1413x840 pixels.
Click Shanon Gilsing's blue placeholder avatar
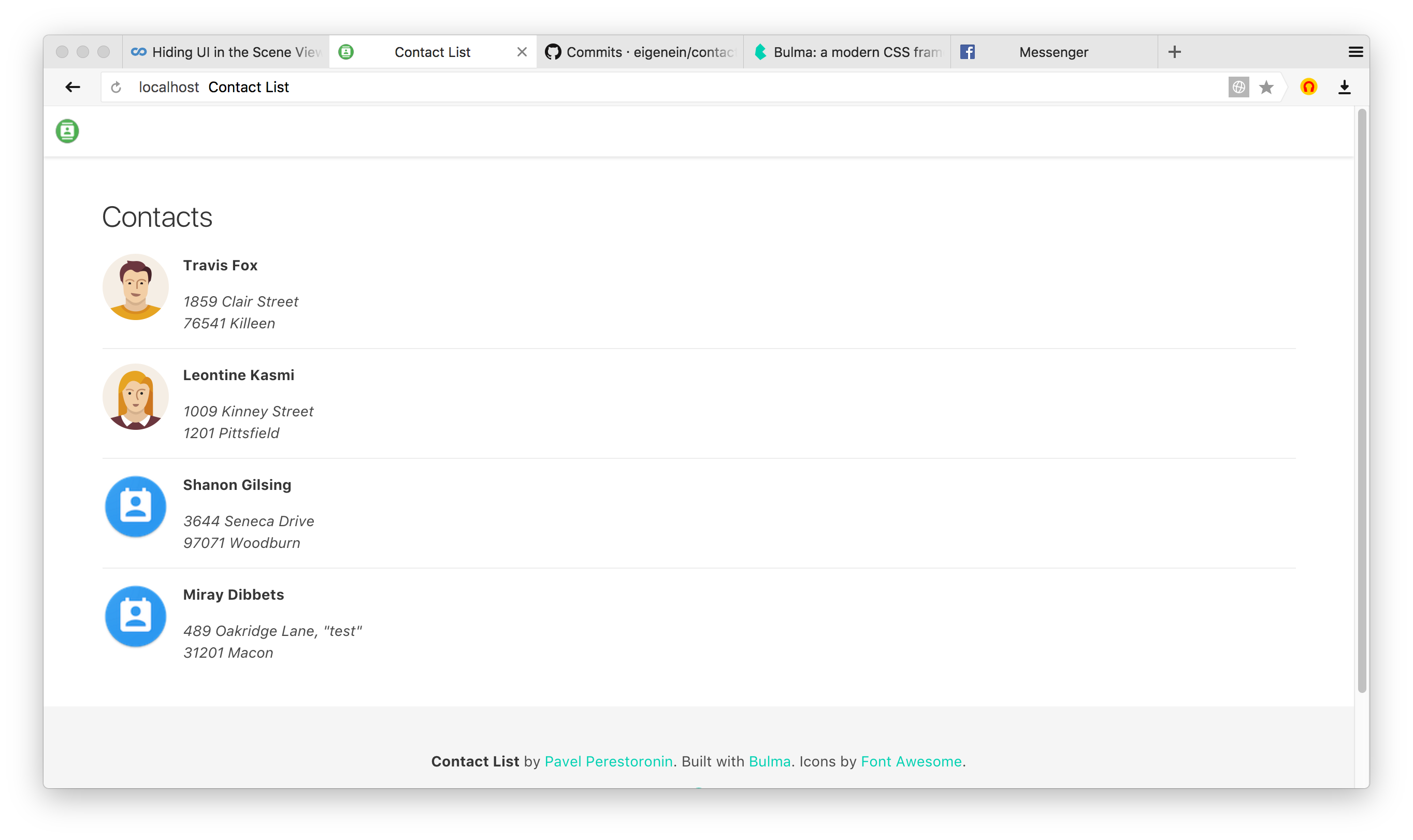pyautogui.click(x=135, y=506)
